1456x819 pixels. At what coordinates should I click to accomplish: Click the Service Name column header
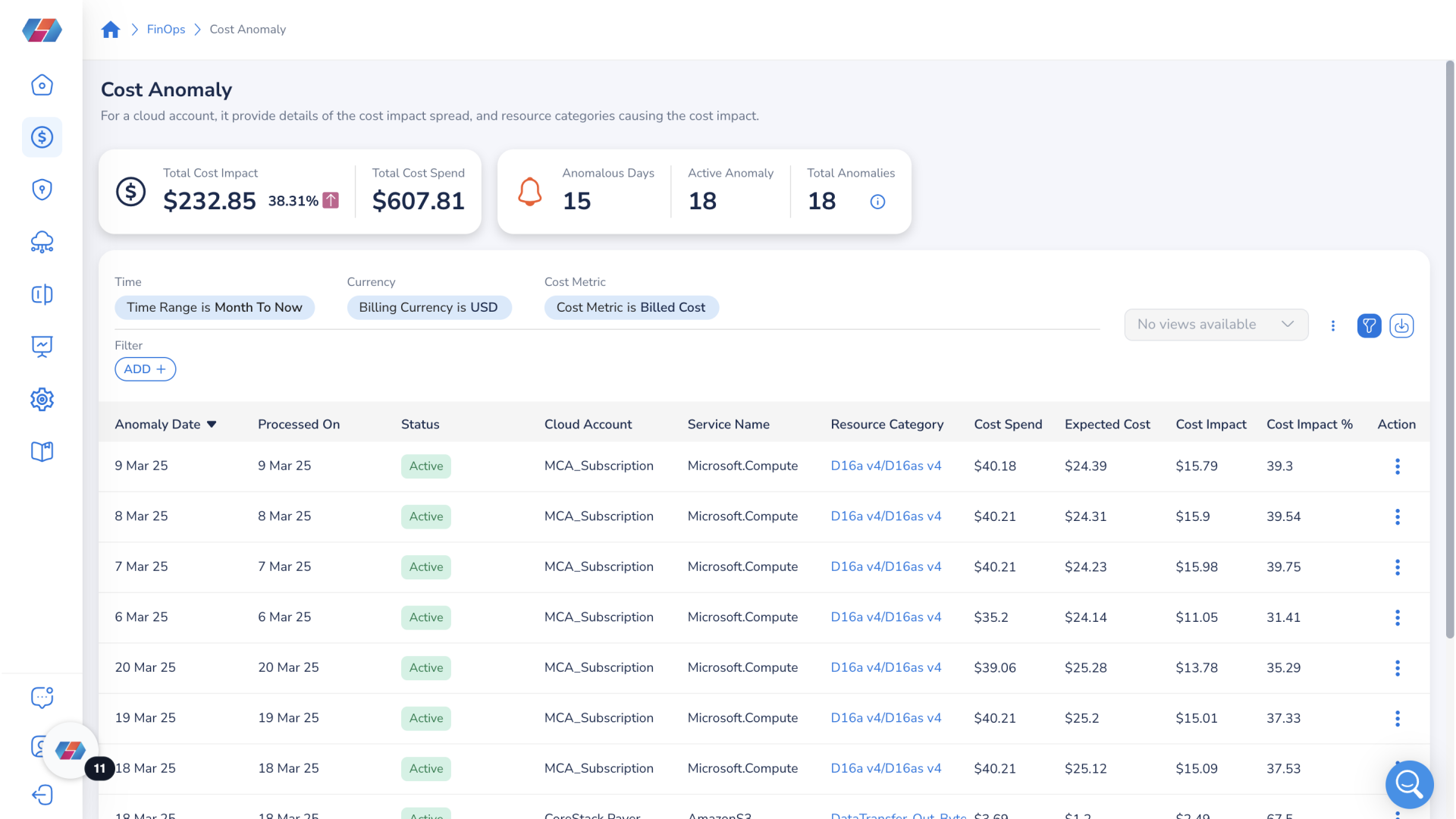tap(728, 425)
